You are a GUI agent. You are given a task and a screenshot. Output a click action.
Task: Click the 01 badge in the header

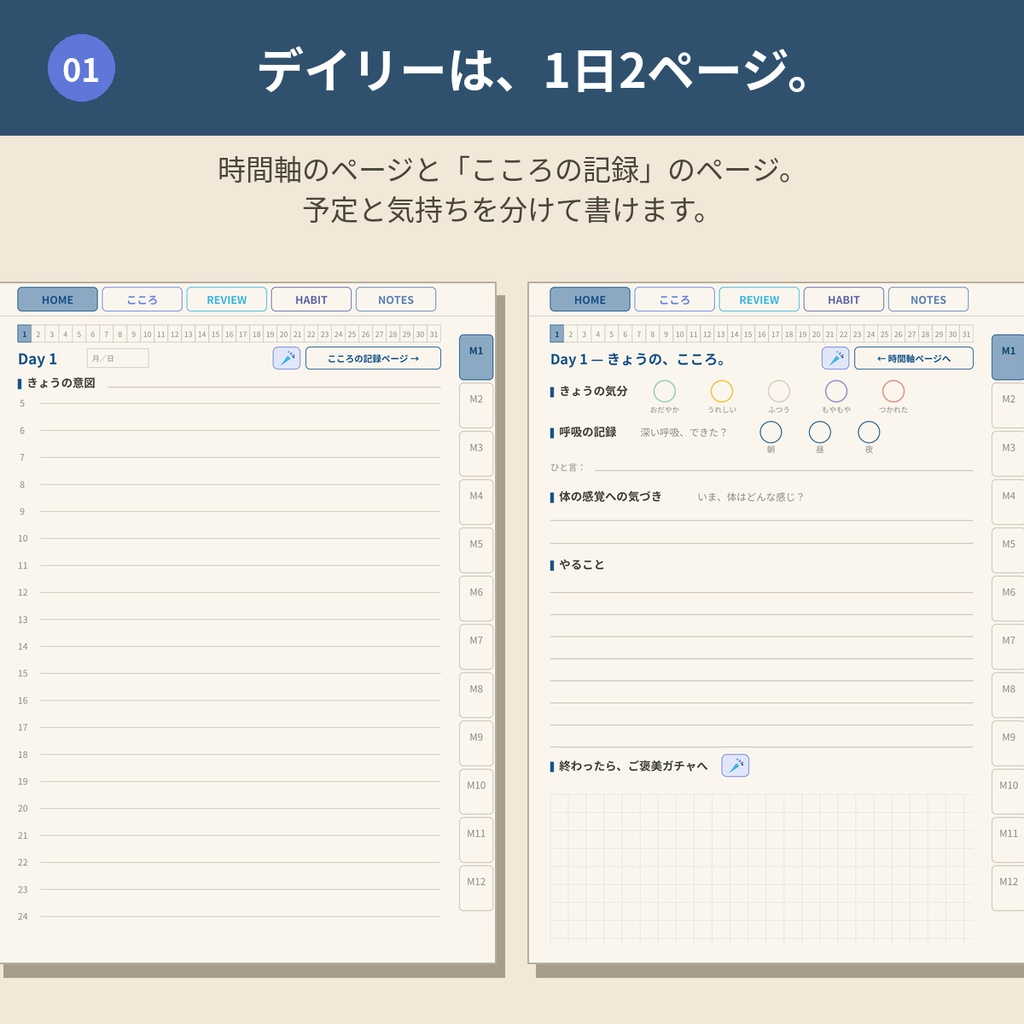pyautogui.click(x=82, y=68)
